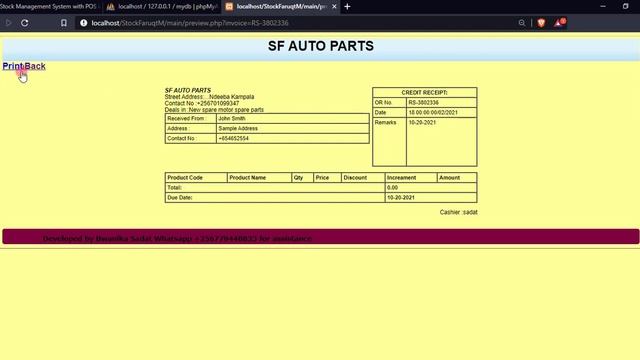640x360 pixels.
Task: Click the 'Deals in' spare parts line
Action: pos(214,110)
